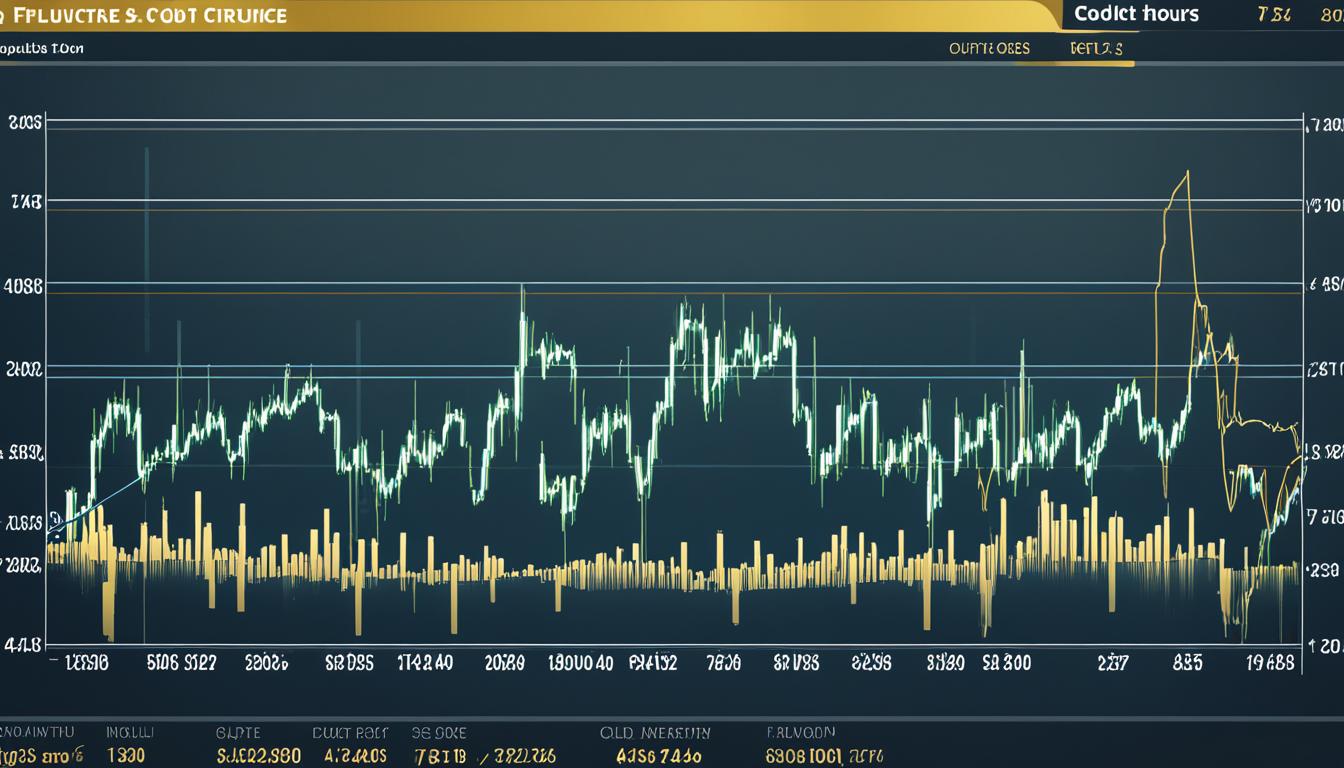Click the '7806' time axis label
Screen dimensions: 1344x768
[x=723, y=662]
